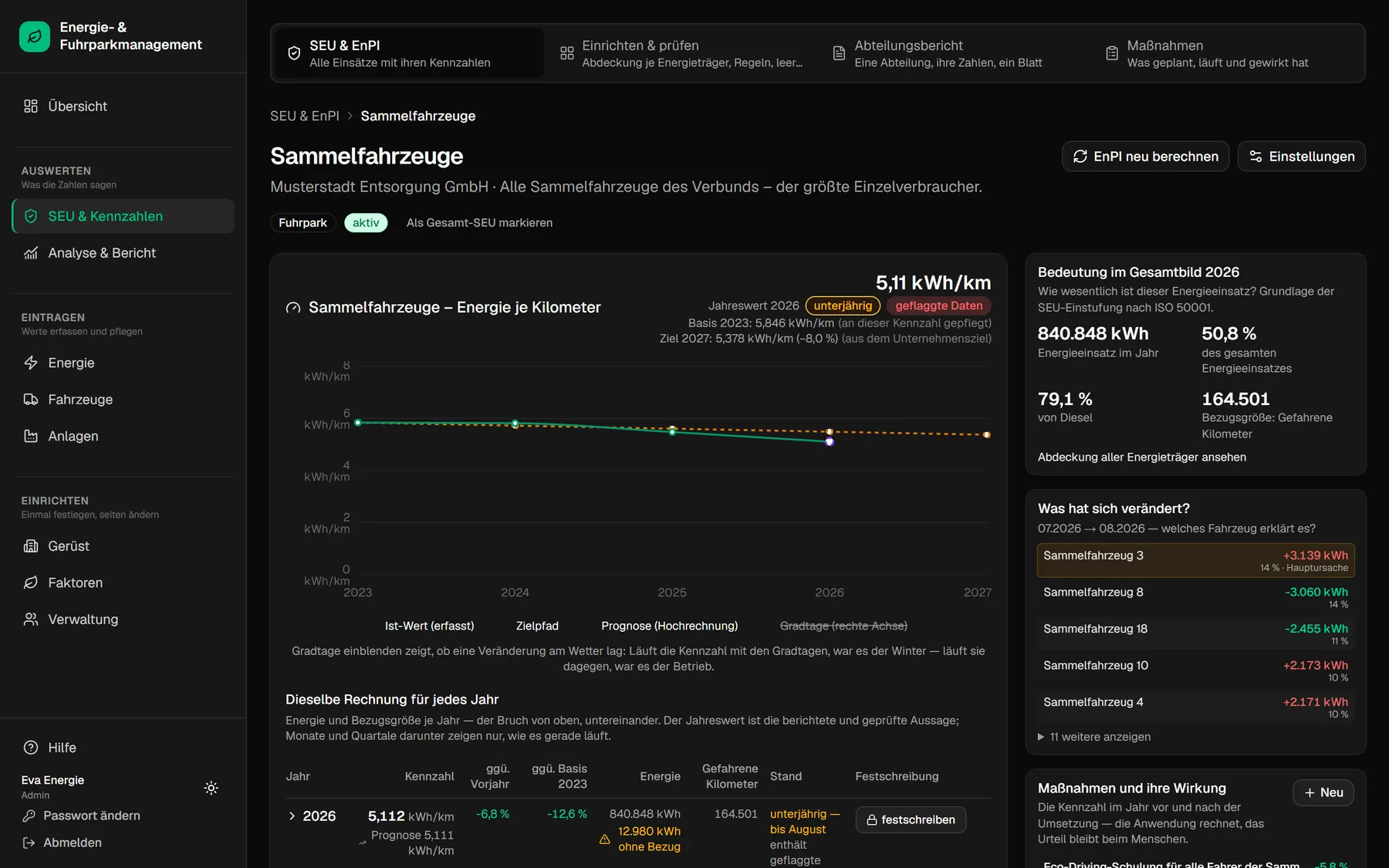This screenshot has height=868, width=1389.
Task: Click SEU & EnPI breadcrumb link
Action: [305, 116]
